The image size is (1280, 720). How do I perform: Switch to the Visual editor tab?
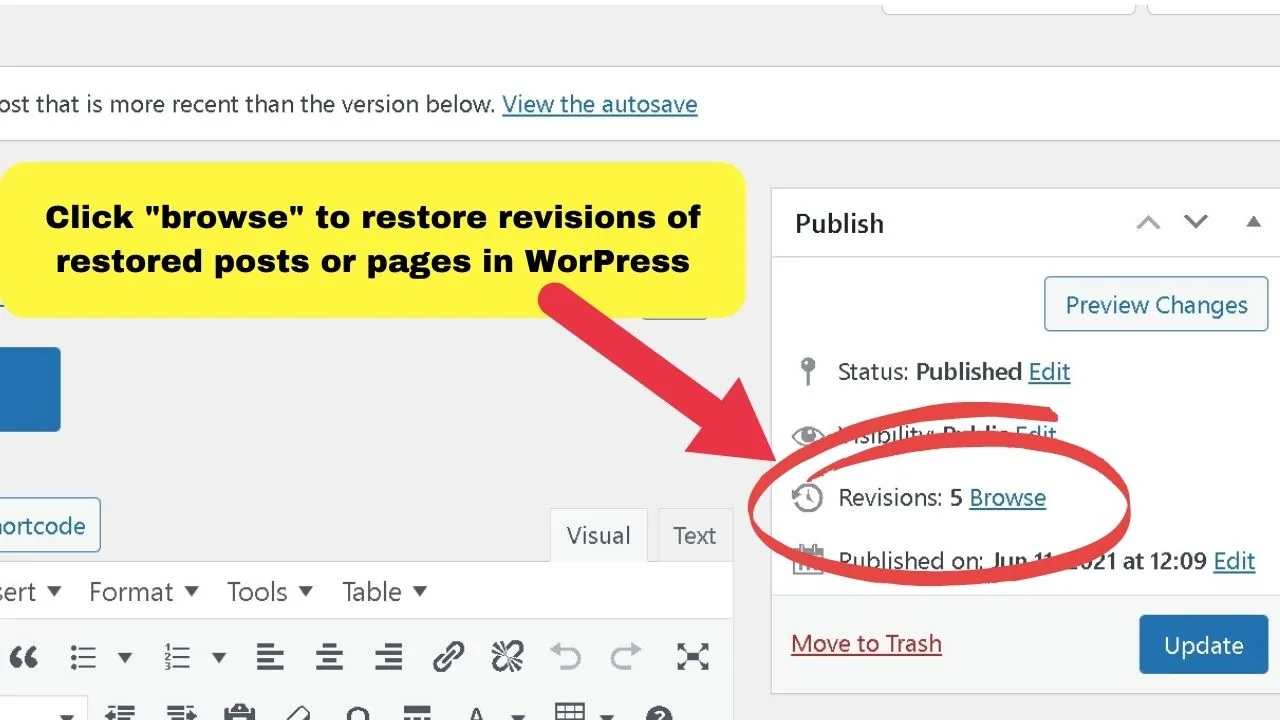[x=598, y=535]
